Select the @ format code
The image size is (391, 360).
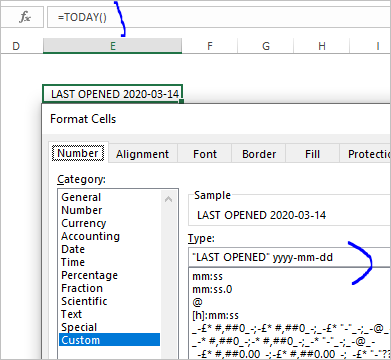point(197,302)
